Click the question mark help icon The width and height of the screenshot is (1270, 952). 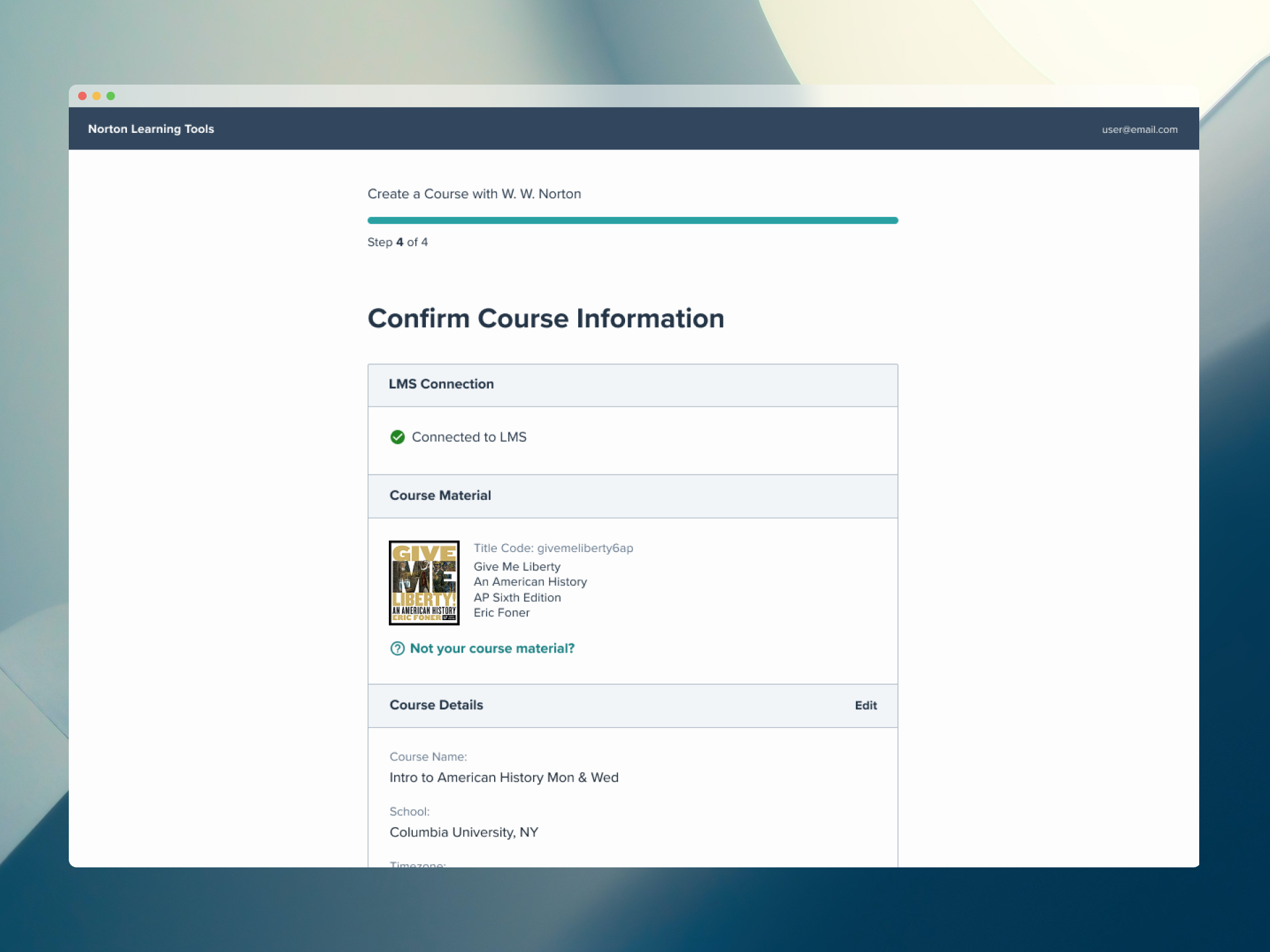pyautogui.click(x=397, y=649)
